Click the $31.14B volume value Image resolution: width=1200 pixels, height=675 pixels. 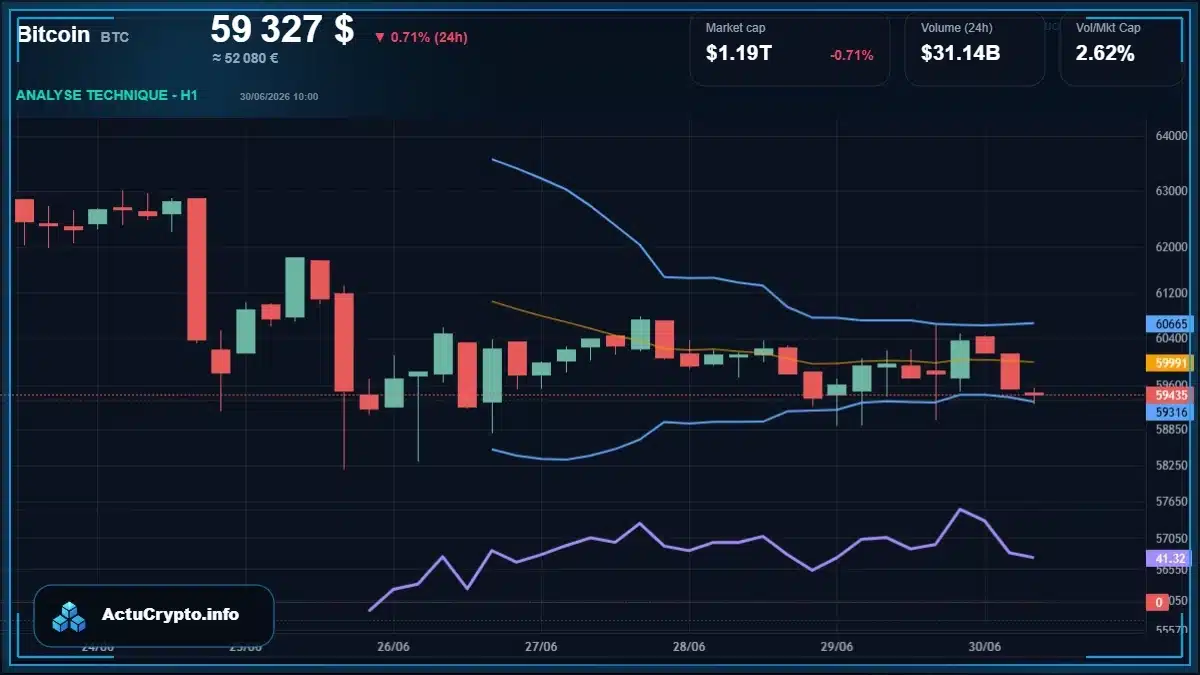coord(961,54)
